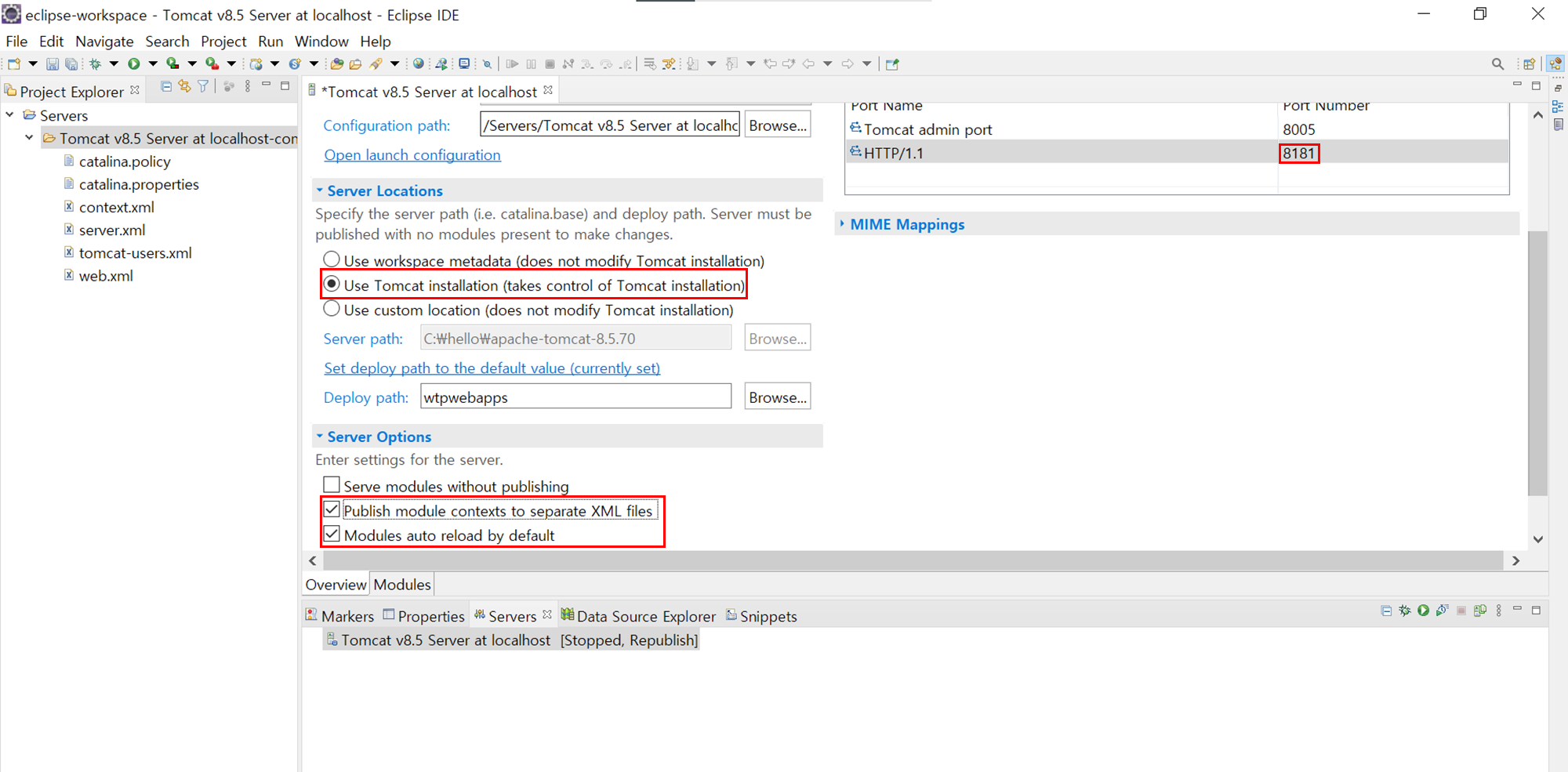Open the Back navigation history dropdown arrow
Image resolution: width=1568 pixels, height=772 pixels.
827,64
